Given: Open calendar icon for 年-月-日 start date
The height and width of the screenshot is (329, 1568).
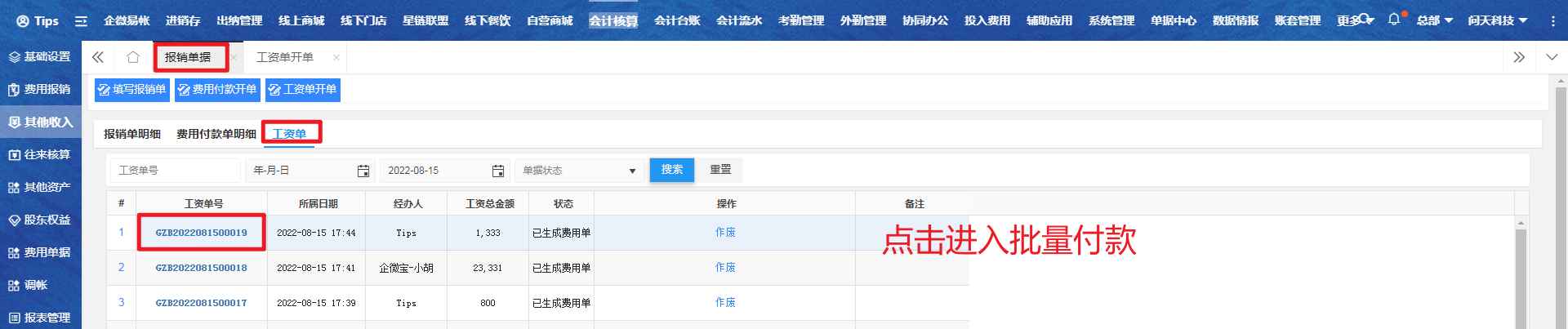Looking at the screenshot, I should [363, 171].
